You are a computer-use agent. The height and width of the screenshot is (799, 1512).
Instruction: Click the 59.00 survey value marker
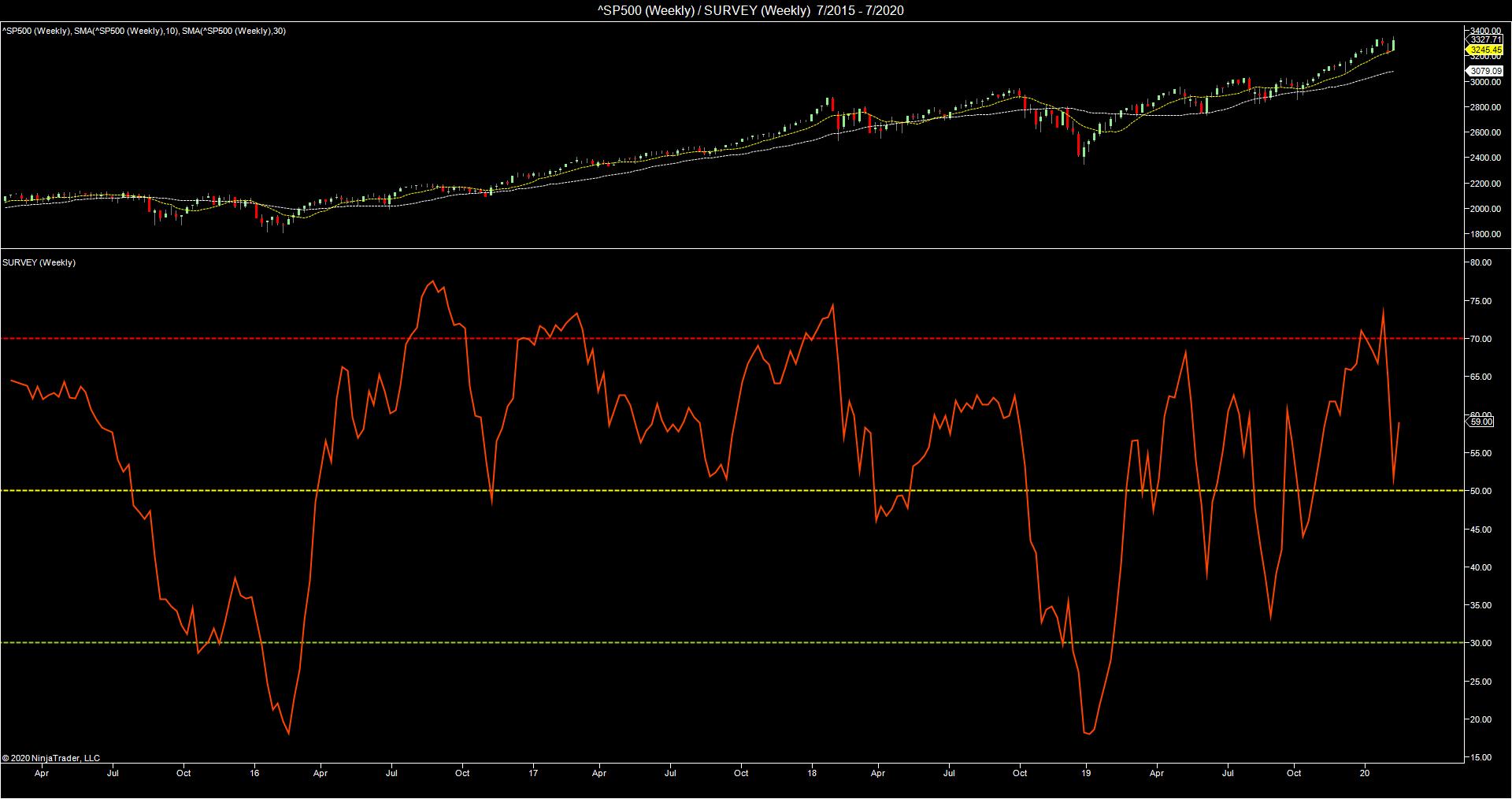(1481, 422)
